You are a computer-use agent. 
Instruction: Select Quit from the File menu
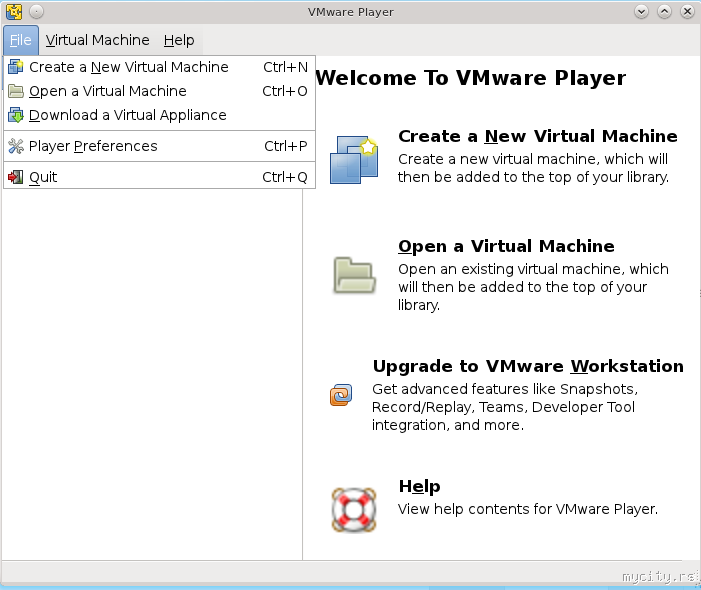tap(159, 177)
